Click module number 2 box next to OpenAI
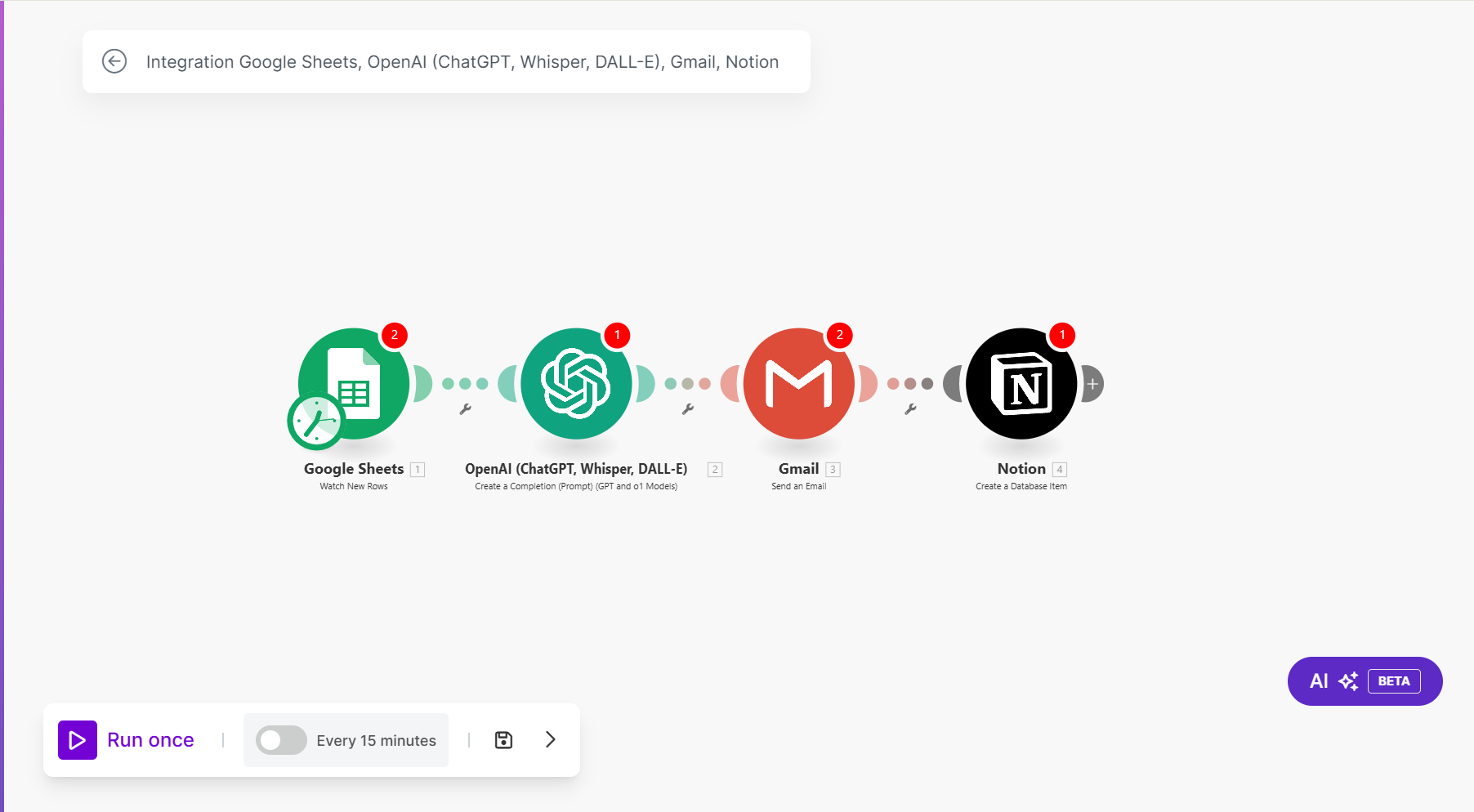The image size is (1474, 812). coord(715,470)
